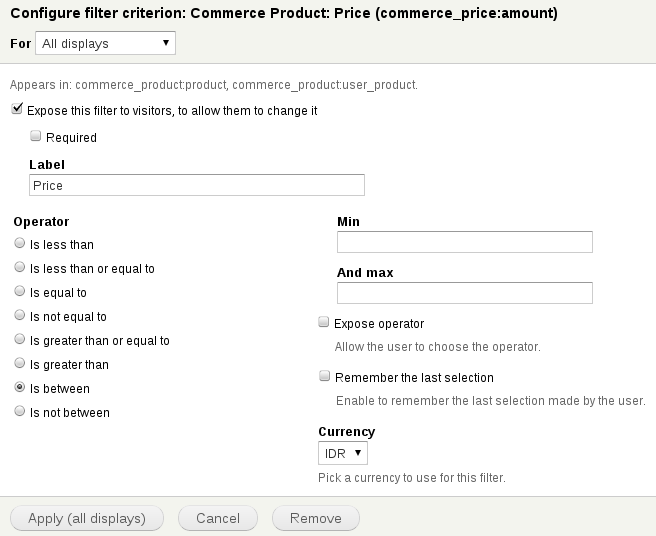This screenshot has height=536, width=656.
Task: Expand the Currency IDR dropdown
Action: click(343, 454)
